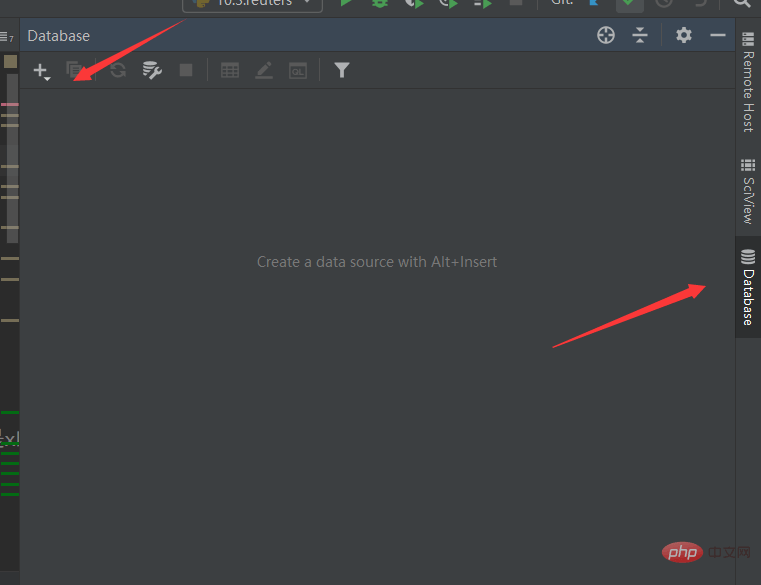
Task: Toggle the Database side tab
Action: [x=748, y=287]
